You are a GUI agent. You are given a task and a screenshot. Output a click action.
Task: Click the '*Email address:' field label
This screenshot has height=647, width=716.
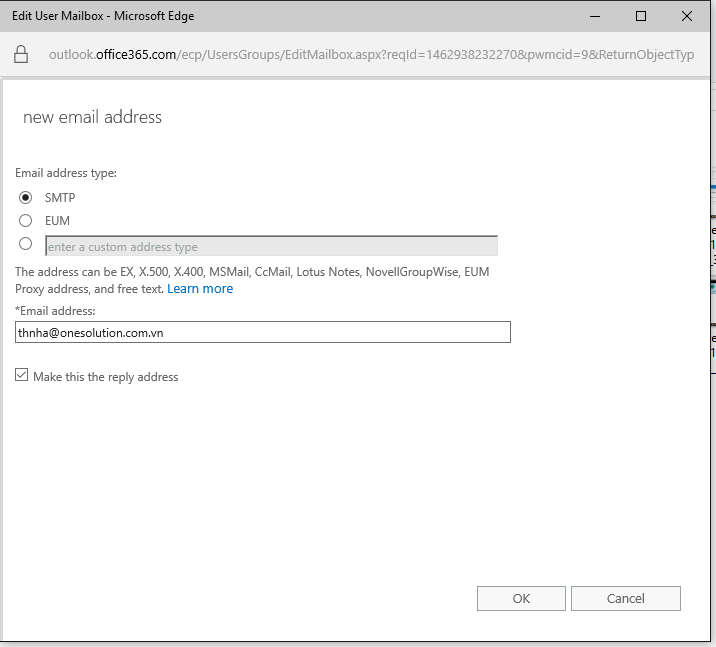(57, 311)
